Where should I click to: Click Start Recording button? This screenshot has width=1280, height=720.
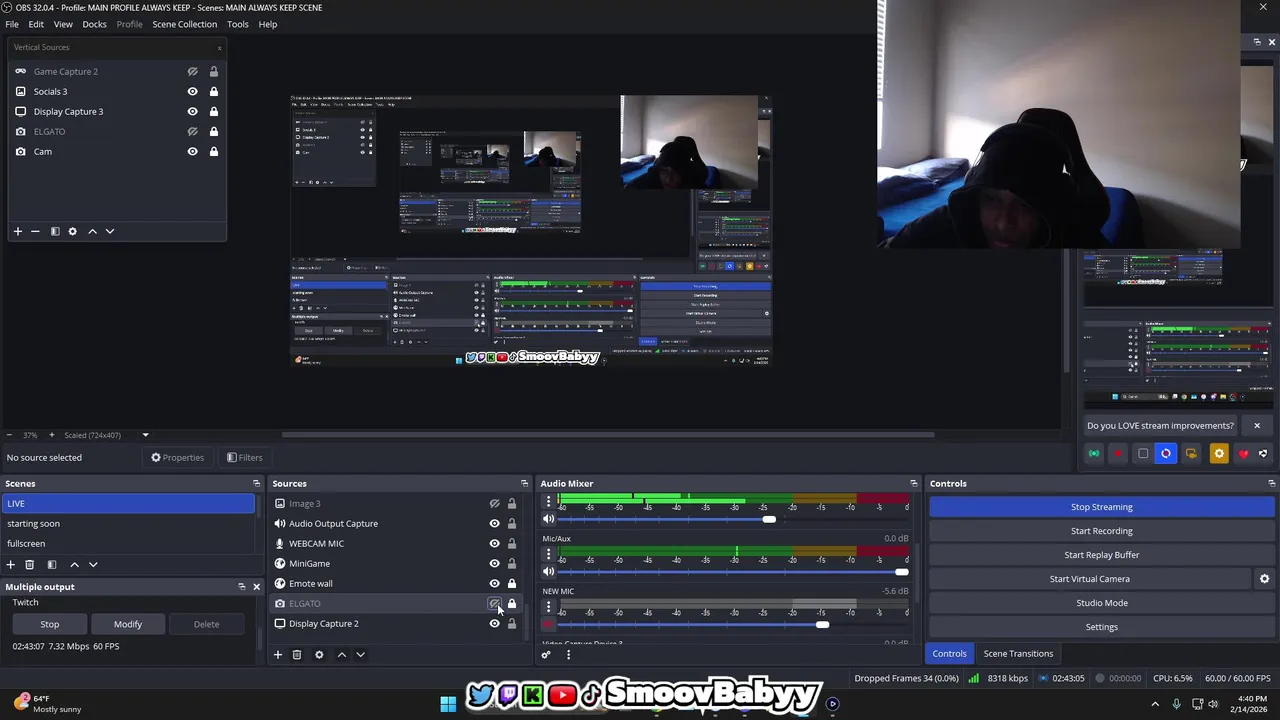click(x=1102, y=531)
